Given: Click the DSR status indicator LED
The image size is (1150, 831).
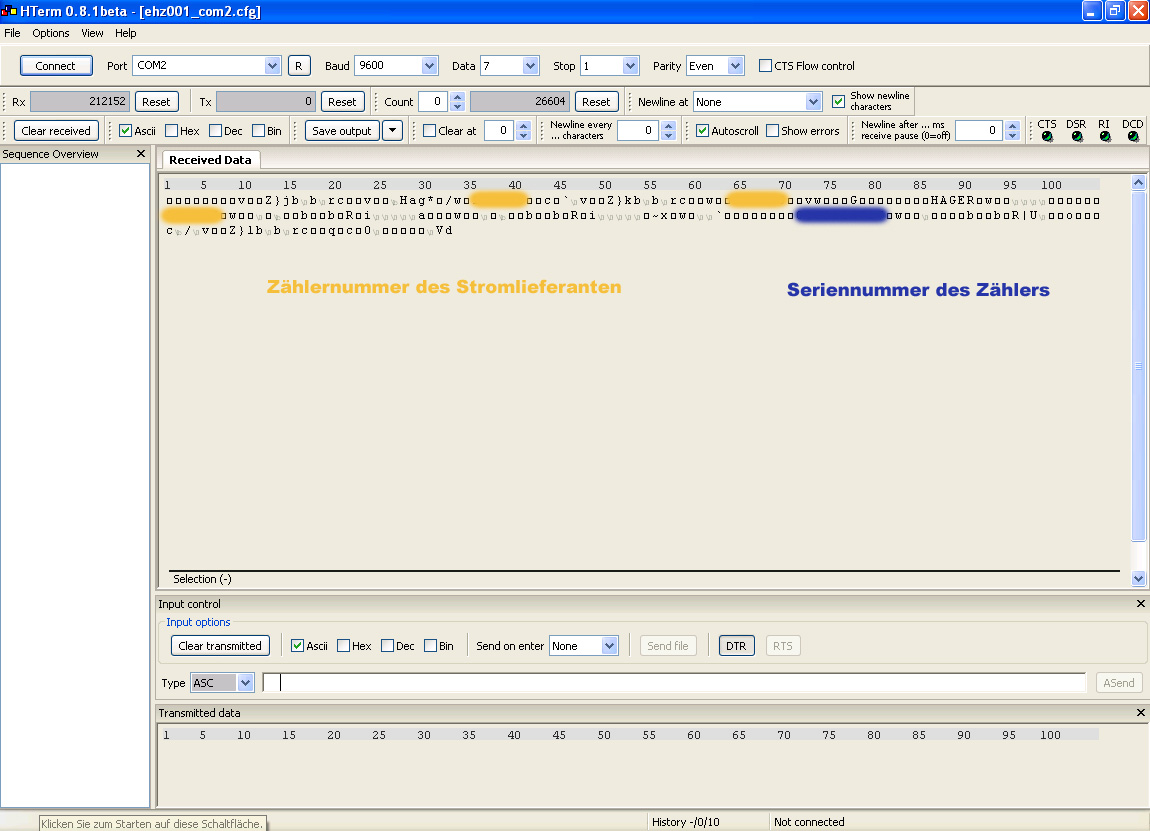Looking at the screenshot, I should [1076, 137].
